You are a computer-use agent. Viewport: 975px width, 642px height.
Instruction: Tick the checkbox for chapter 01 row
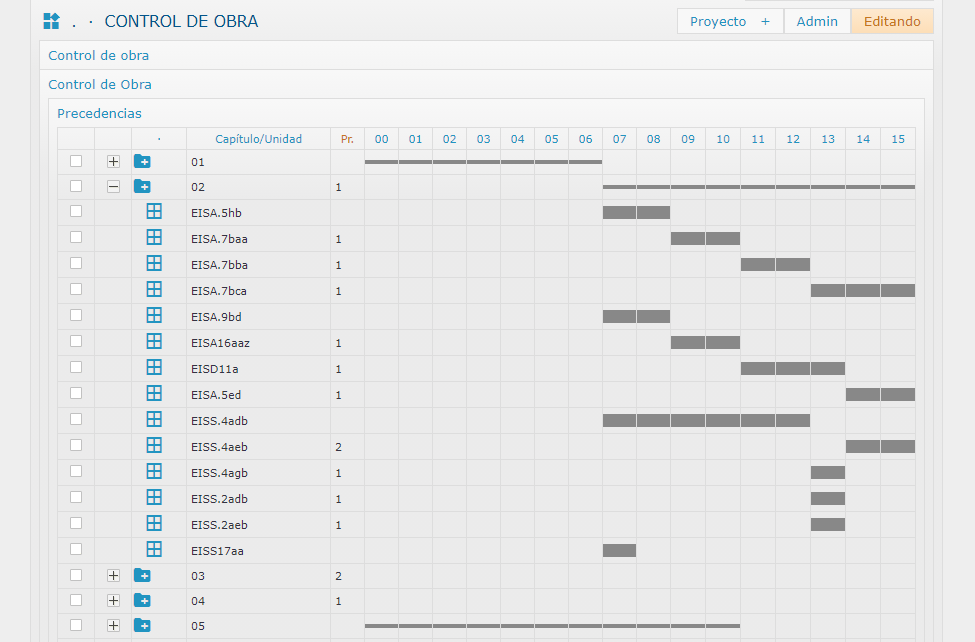76,161
